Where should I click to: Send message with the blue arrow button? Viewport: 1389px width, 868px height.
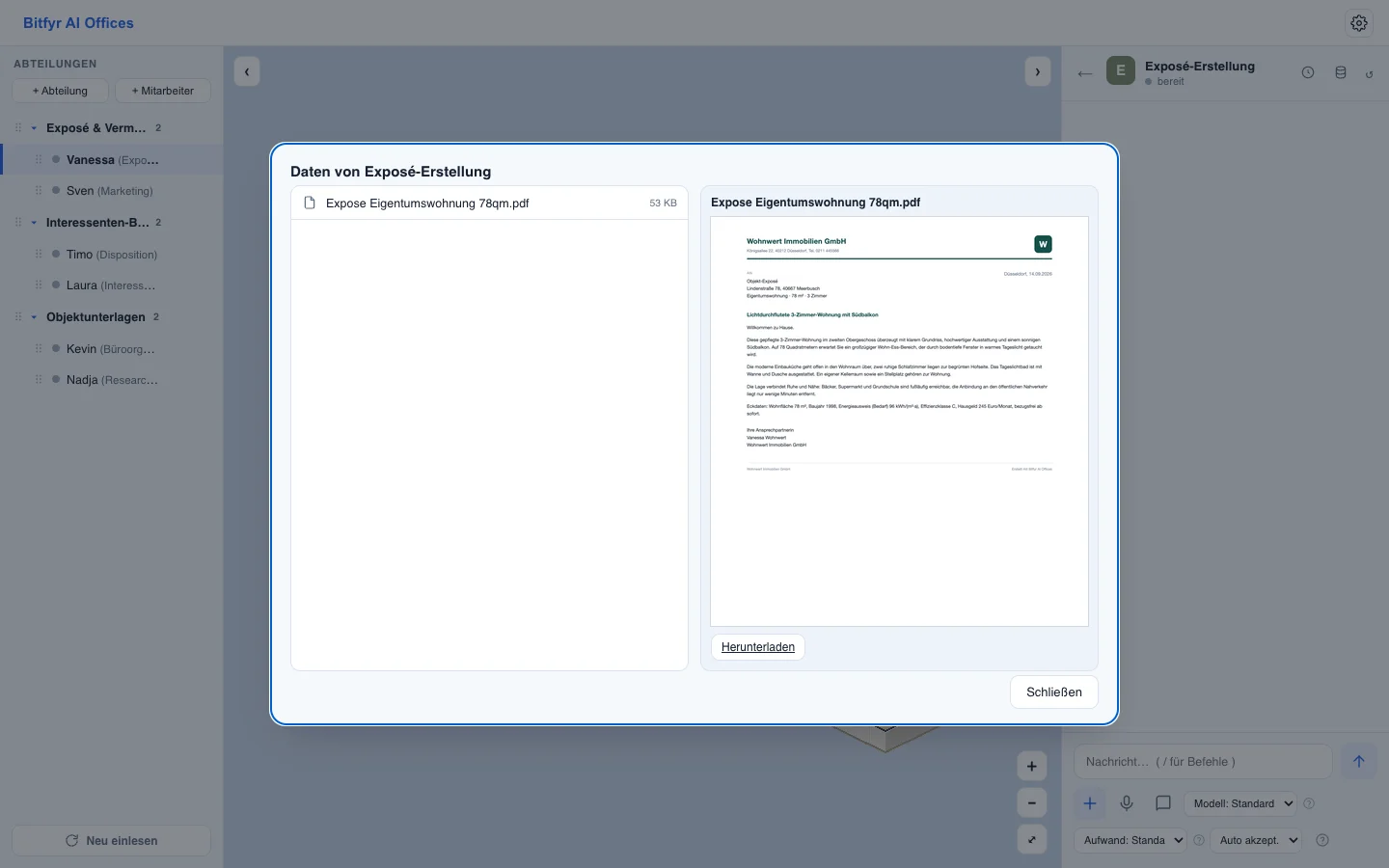[1359, 761]
